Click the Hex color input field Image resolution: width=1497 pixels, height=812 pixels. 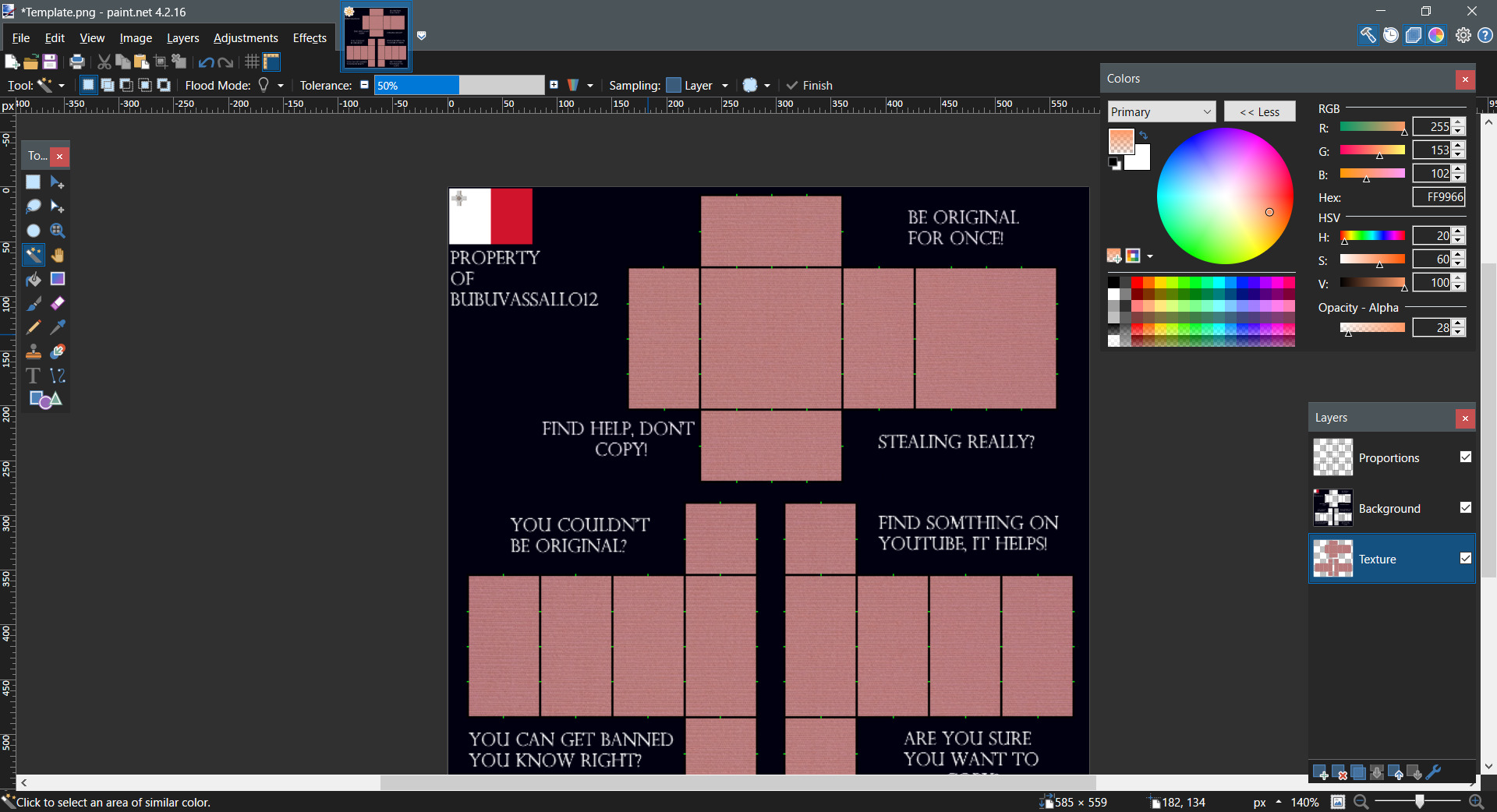1439,197
